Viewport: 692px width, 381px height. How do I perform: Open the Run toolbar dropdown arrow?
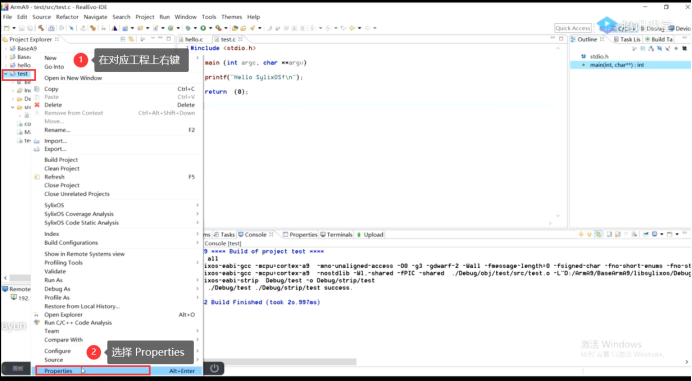click(x=210, y=28)
